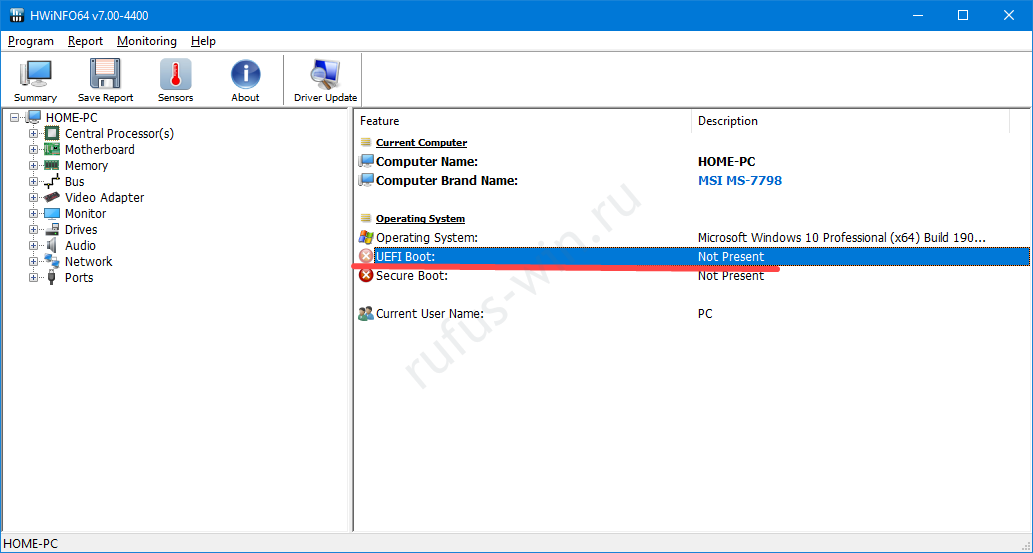This screenshot has width=1033, height=553.
Task: Open the Monitoring menu
Action: click(147, 41)
